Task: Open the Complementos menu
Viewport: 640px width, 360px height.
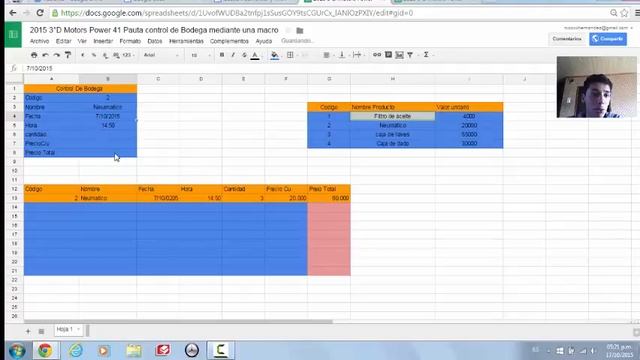Action: pos(229,41)
